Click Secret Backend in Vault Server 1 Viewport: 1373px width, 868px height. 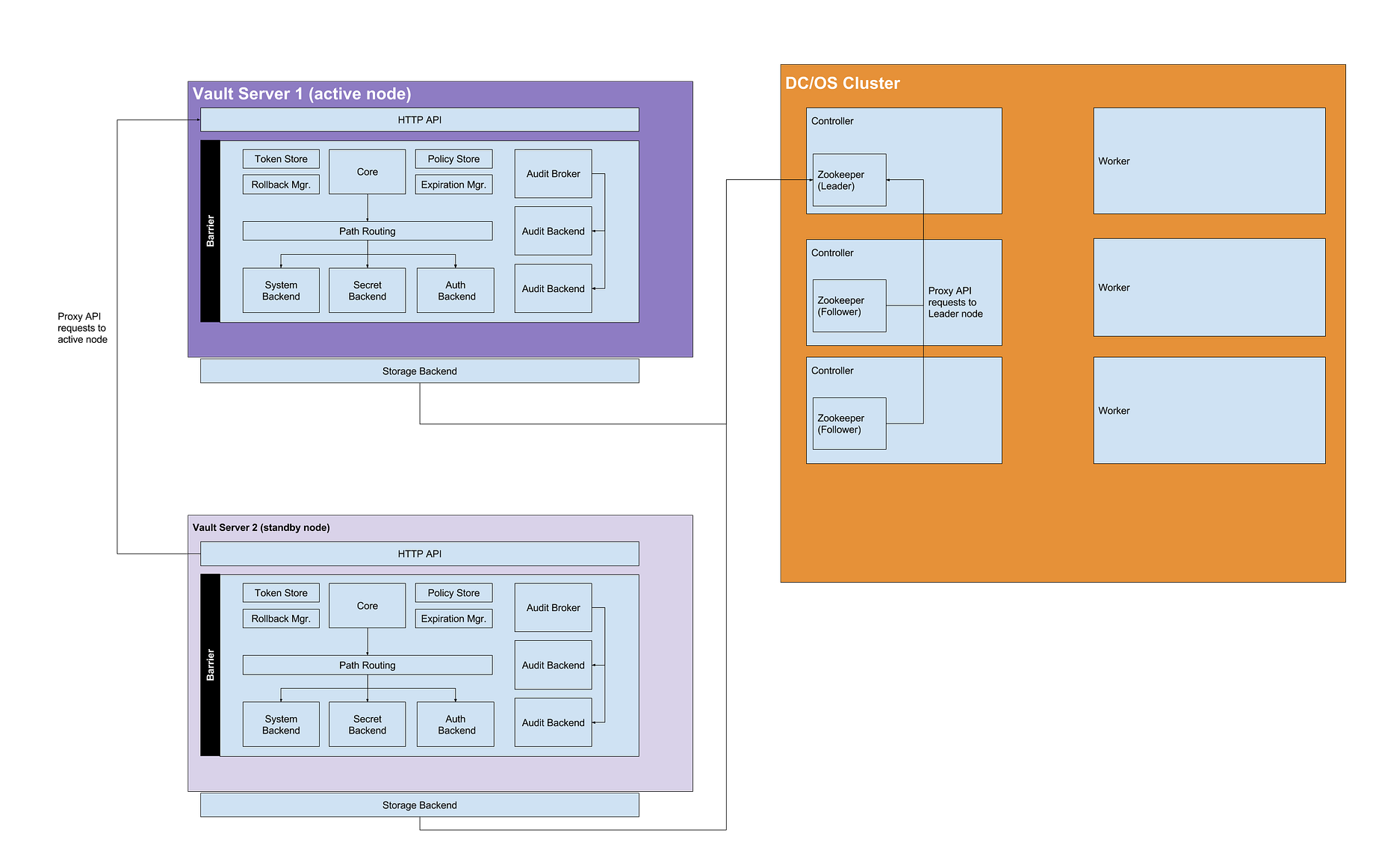[368, 291]
